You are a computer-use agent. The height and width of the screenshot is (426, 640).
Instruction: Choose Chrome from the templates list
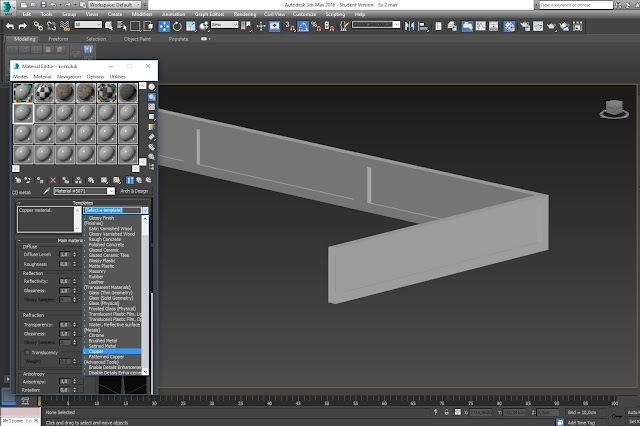pos(97,336)
